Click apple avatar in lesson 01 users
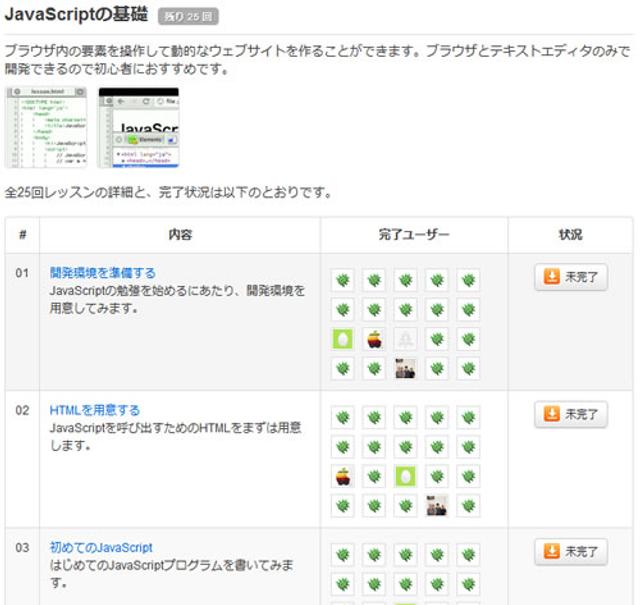The width and height of the screenshot is (640, 605). pyautogui.click(x=374, y=339)
